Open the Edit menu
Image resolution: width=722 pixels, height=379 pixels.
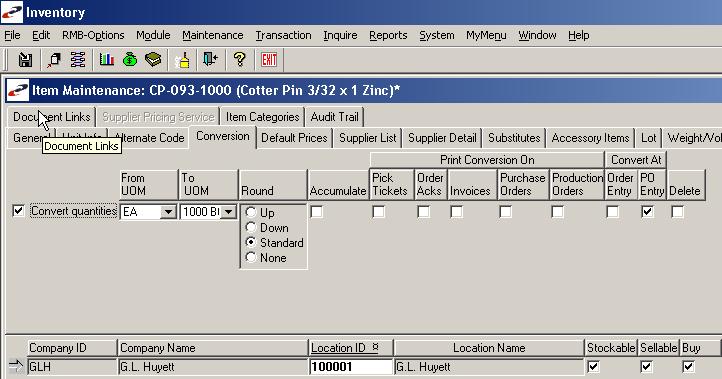pos(41,35)
